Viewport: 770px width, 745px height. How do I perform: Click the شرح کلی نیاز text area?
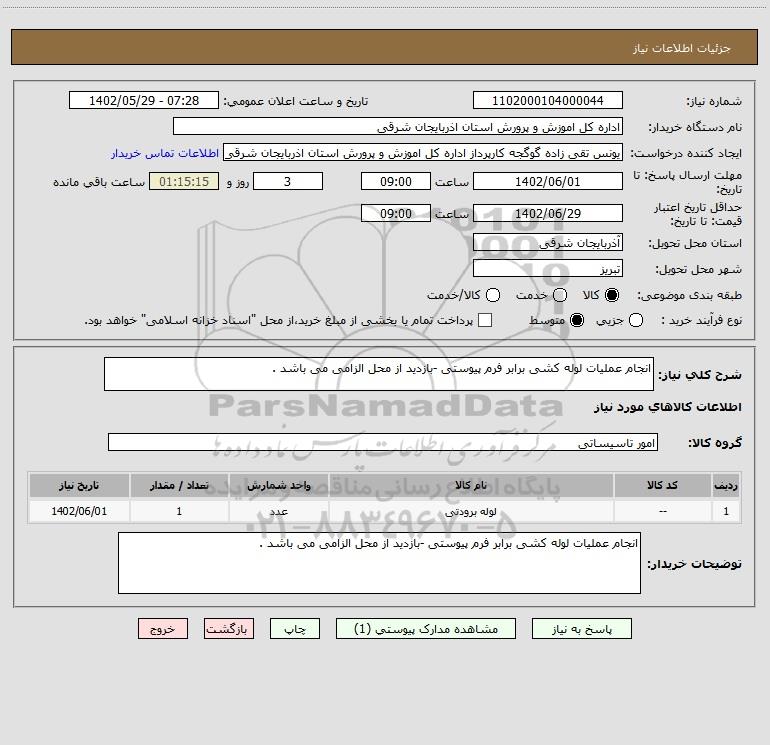click(x=379, y=374)
